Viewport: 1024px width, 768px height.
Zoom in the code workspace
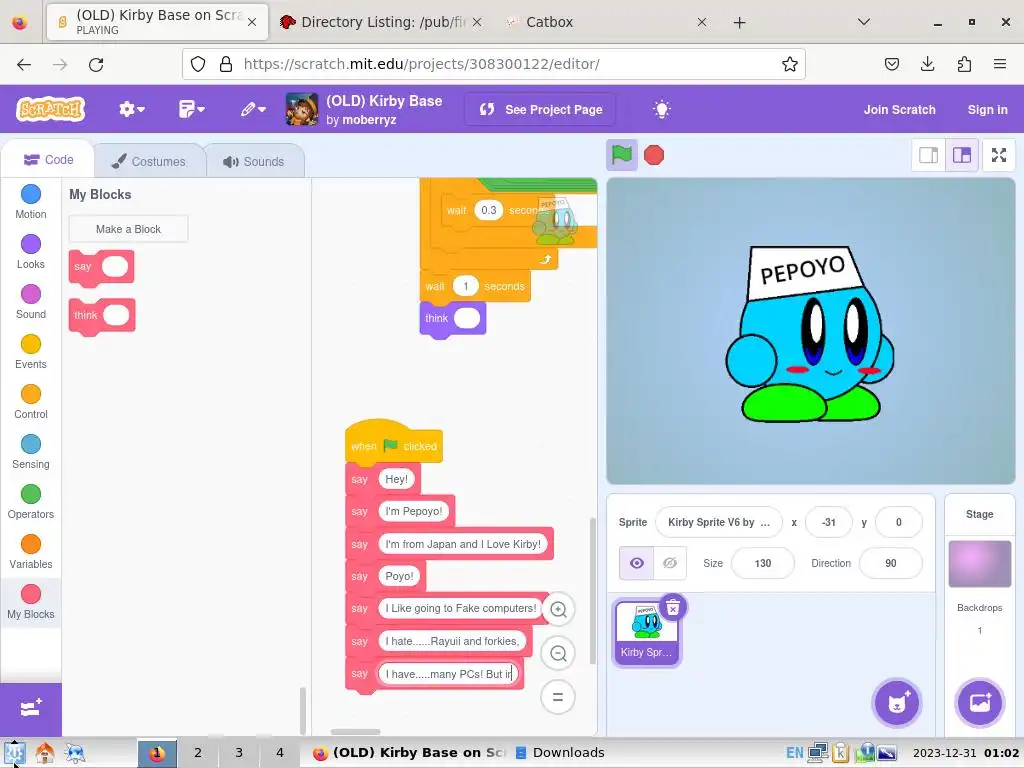(x=558, y=609)
